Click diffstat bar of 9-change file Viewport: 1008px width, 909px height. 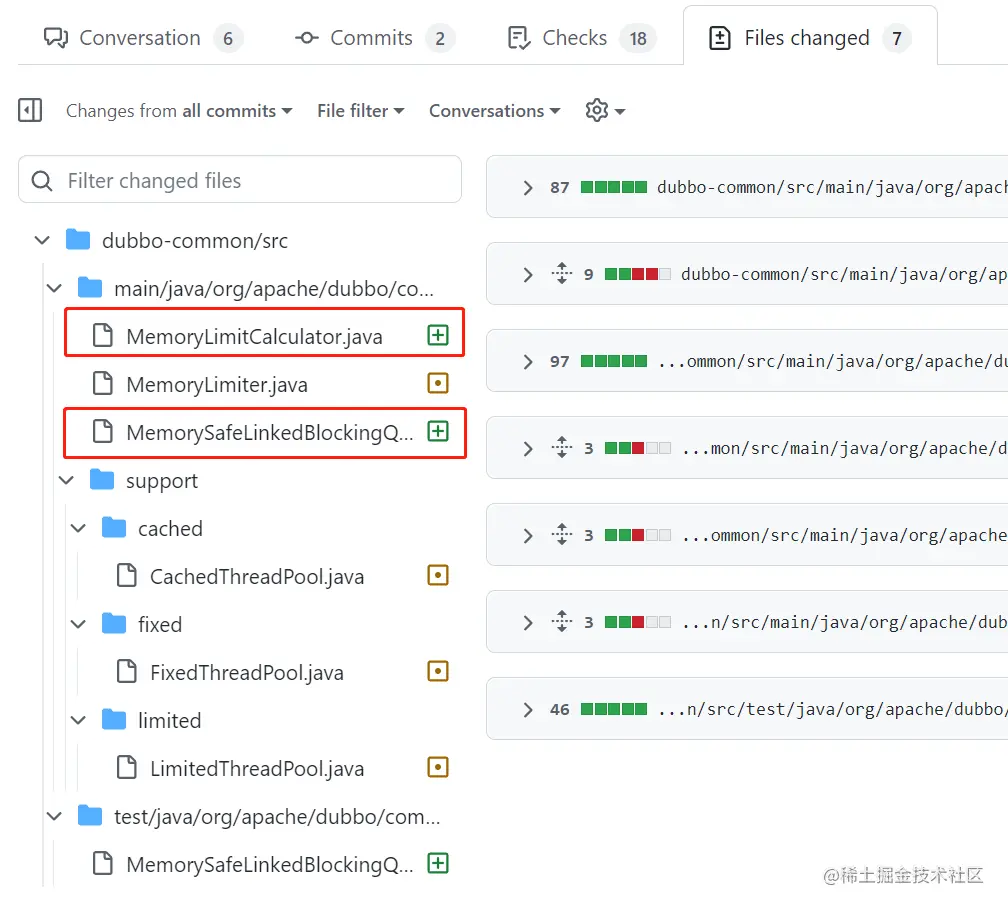[x=638, y=274]
